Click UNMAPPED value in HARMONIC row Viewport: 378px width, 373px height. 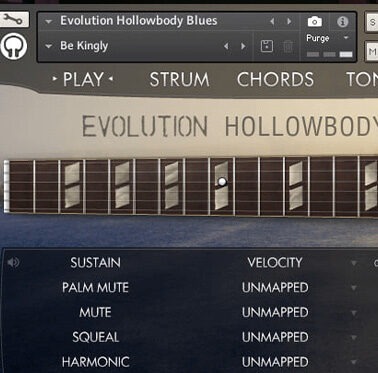click(x=275, y=362)
